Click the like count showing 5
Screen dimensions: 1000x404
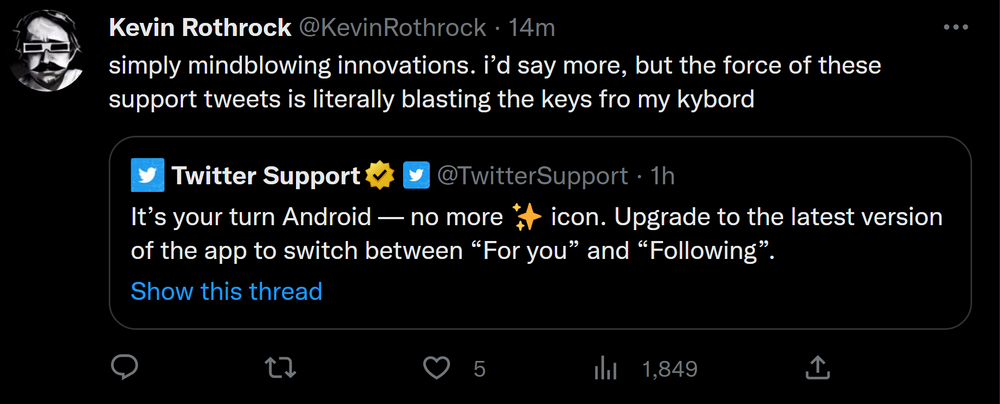(x=479, y=369)
